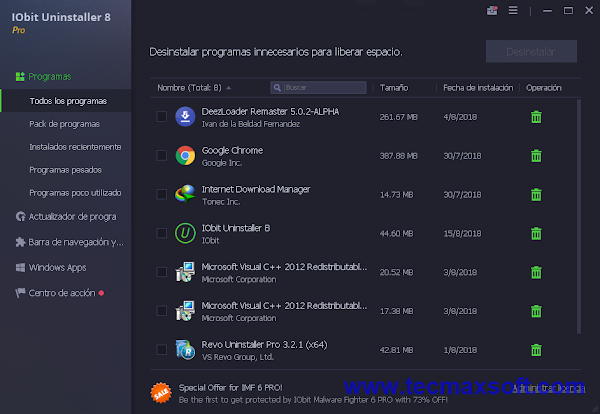Open the hamburger options menu
Viewport: 600px width, 414px height.
pyautogui.click(x=513, y=10)
